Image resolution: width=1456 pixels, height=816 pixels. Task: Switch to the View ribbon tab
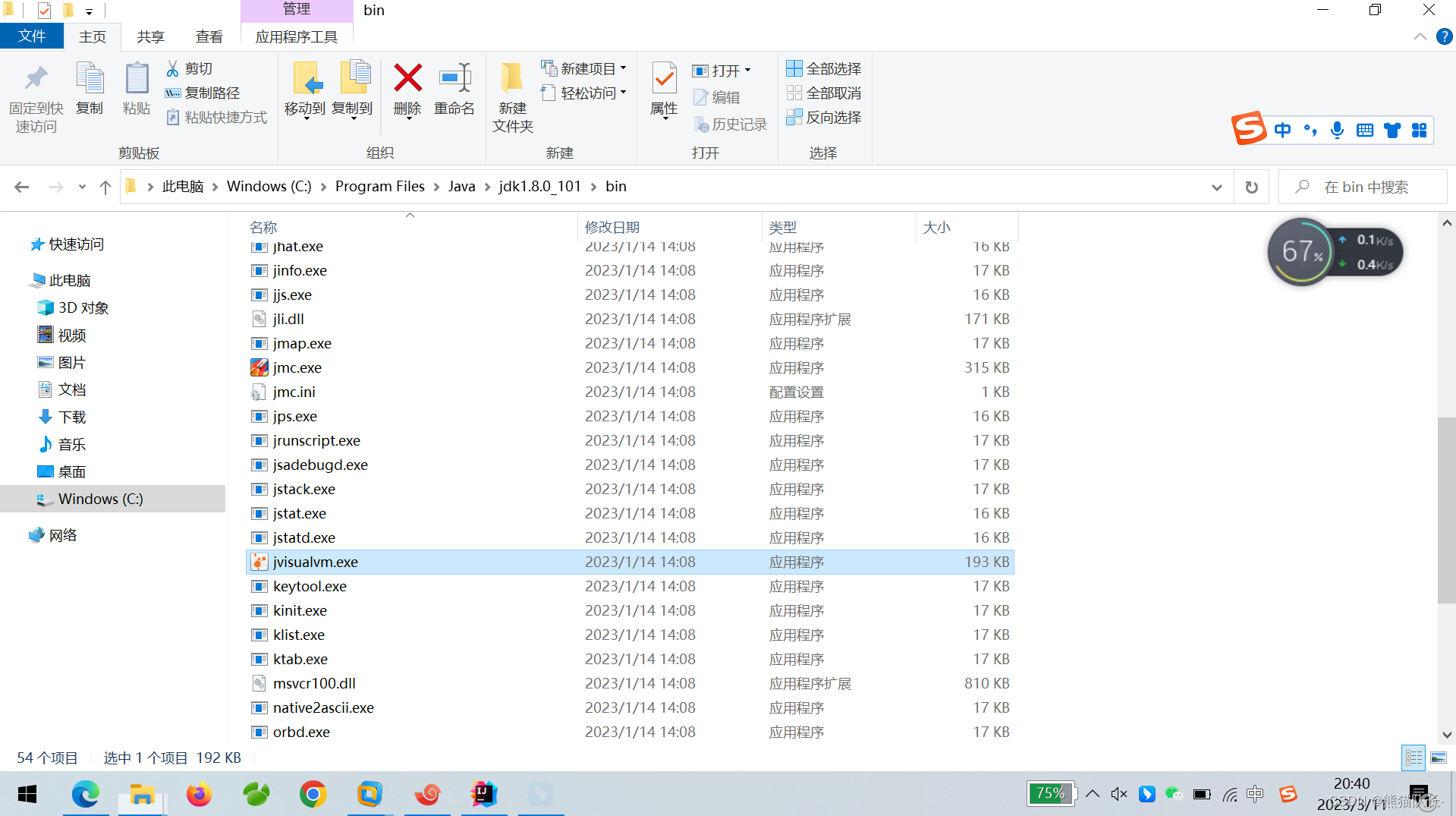pos(209,36)
